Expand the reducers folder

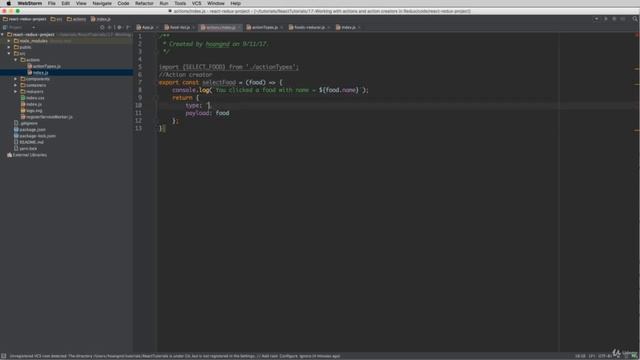(16, 91)
